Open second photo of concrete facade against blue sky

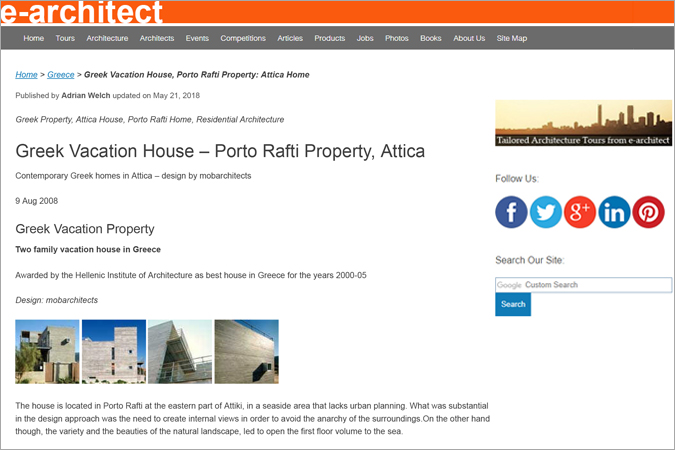tap(114, 351)
